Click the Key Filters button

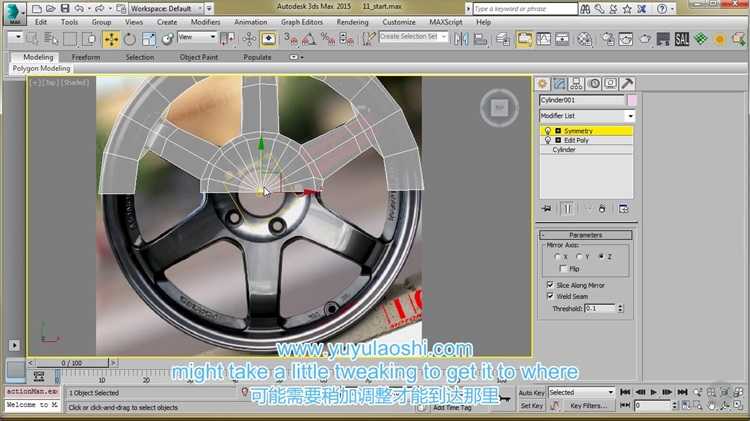[x=588, y=406]
